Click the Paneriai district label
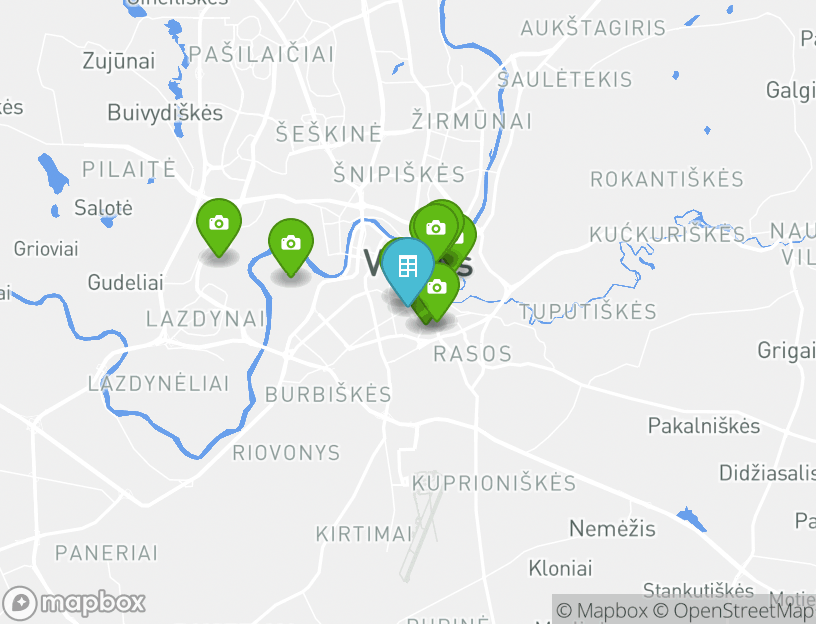Viewport: 816px width, 624px height. tap(106, 553)
